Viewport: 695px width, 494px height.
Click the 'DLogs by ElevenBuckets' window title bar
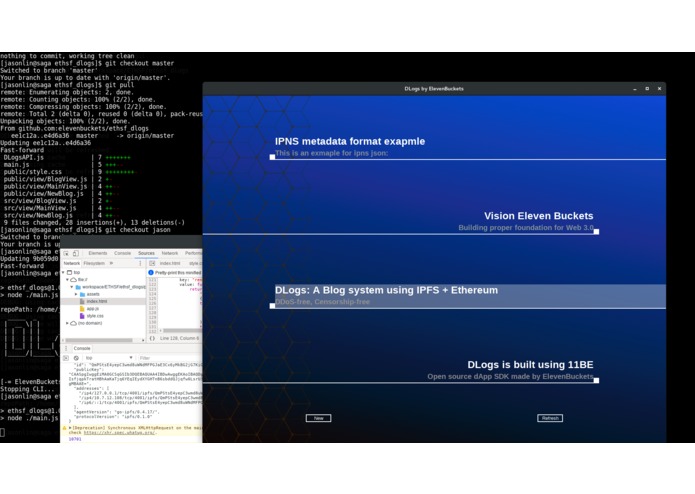[x=434, y=89]
